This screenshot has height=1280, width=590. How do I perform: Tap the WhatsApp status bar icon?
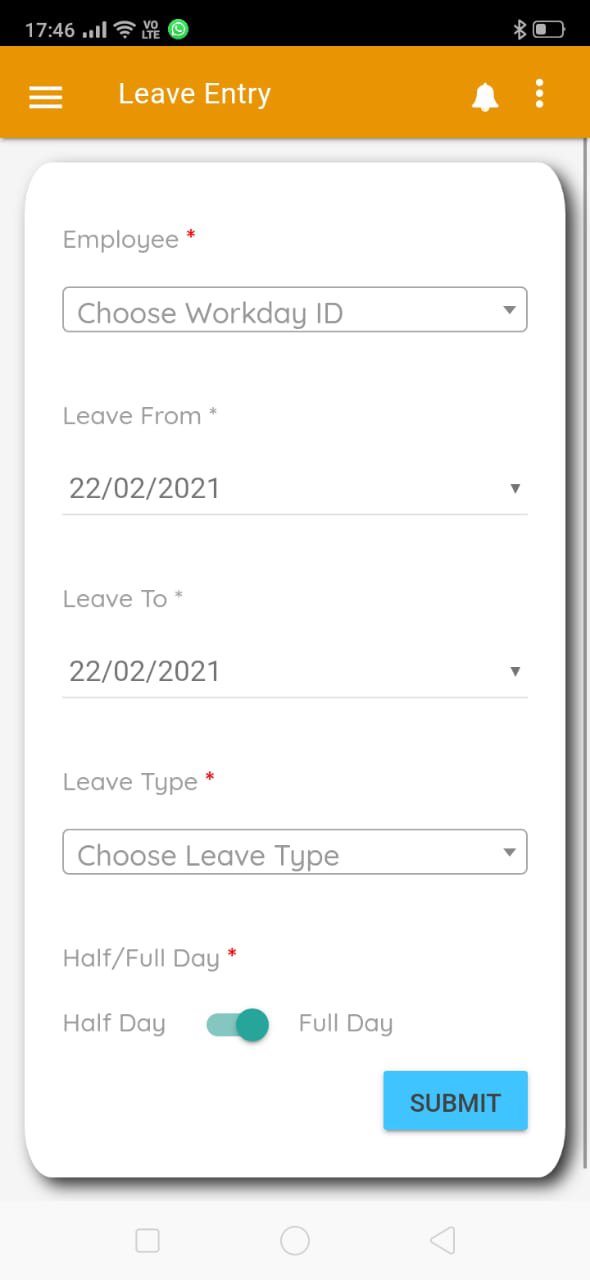[x=178, y=29]
